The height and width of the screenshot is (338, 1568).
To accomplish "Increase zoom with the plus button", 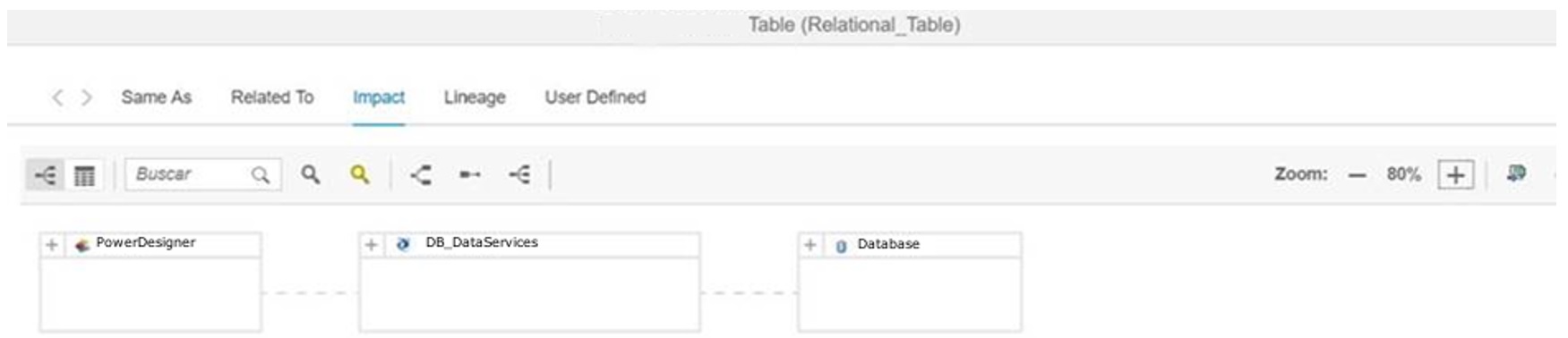I will 1455,175.
